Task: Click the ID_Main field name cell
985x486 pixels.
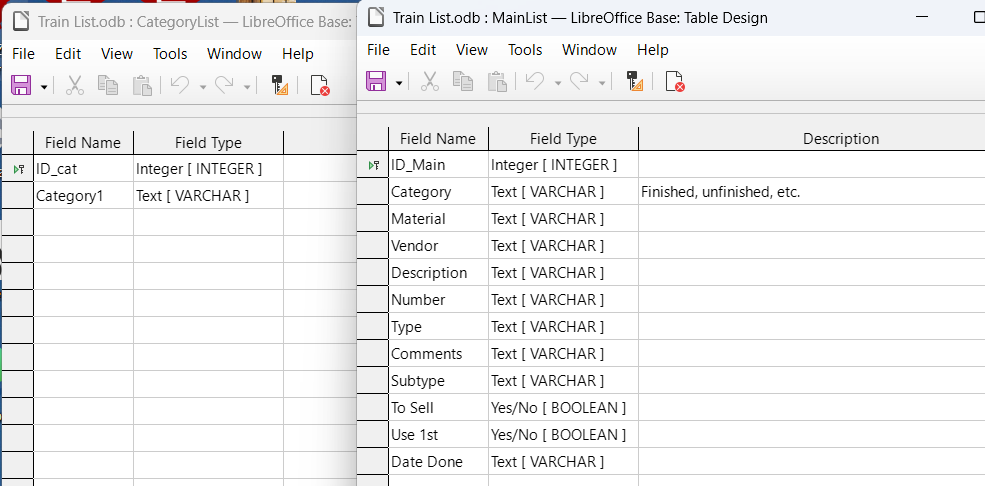Action: tap(438, 165)
